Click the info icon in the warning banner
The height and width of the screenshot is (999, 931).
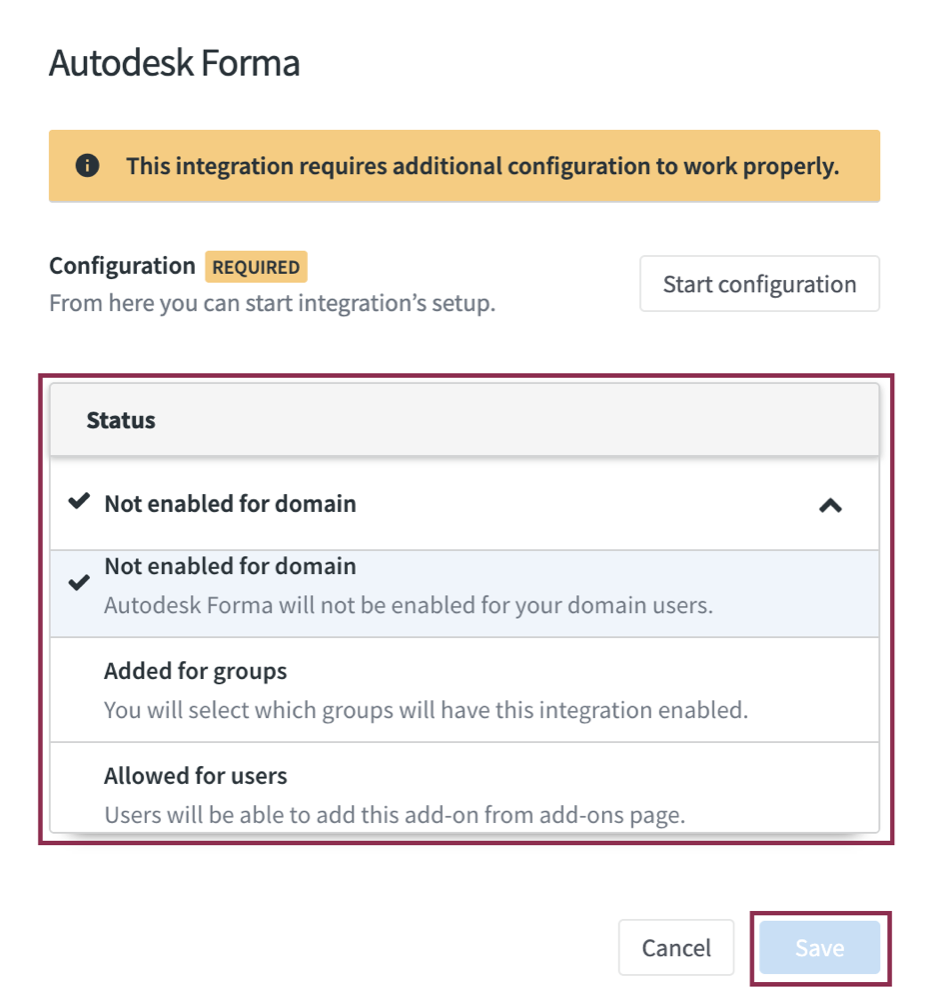point(88,166)
